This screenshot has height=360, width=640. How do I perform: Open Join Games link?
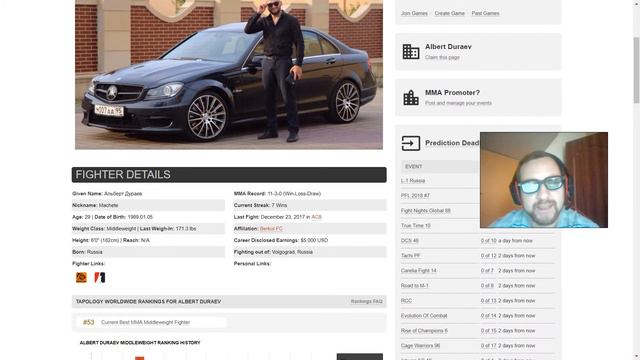(414, 13)
